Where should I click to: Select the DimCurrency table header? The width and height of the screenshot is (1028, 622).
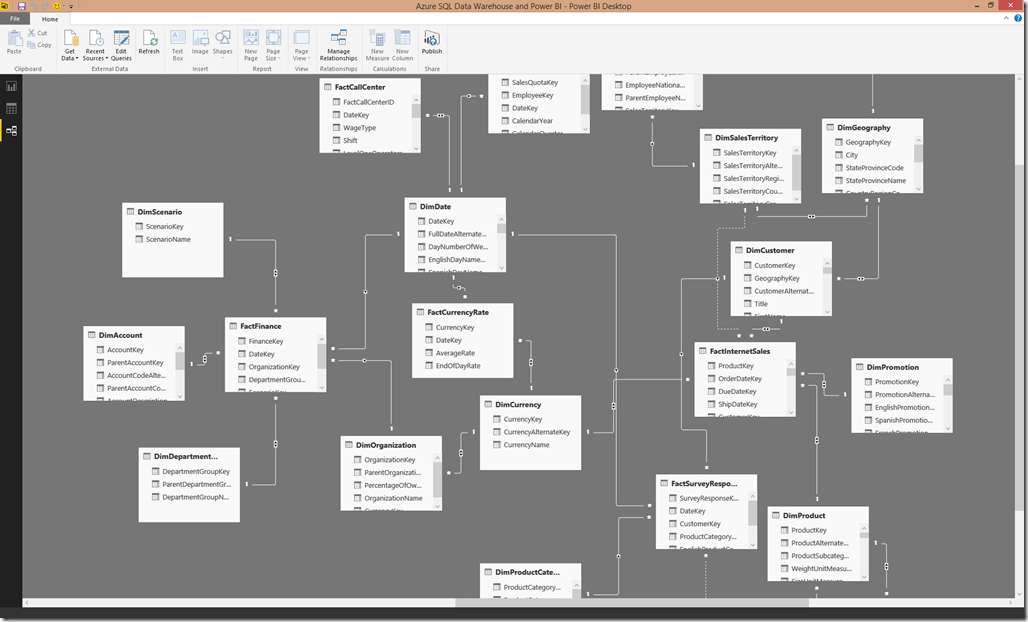pos(530,404)
